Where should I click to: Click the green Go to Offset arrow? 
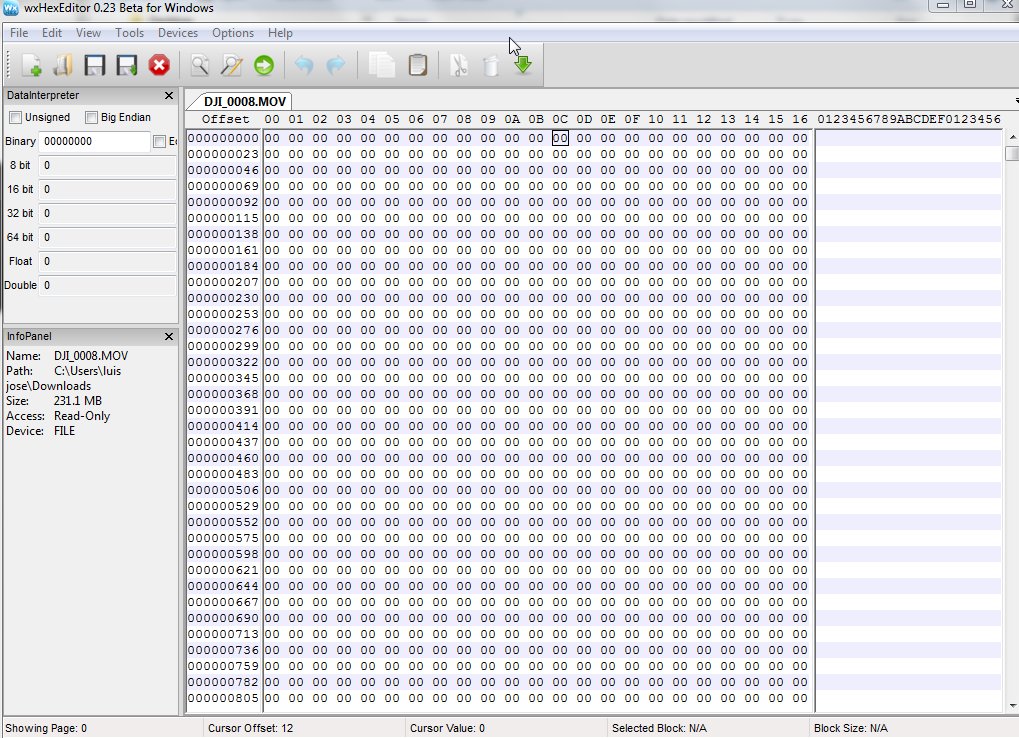pos(264,65)
